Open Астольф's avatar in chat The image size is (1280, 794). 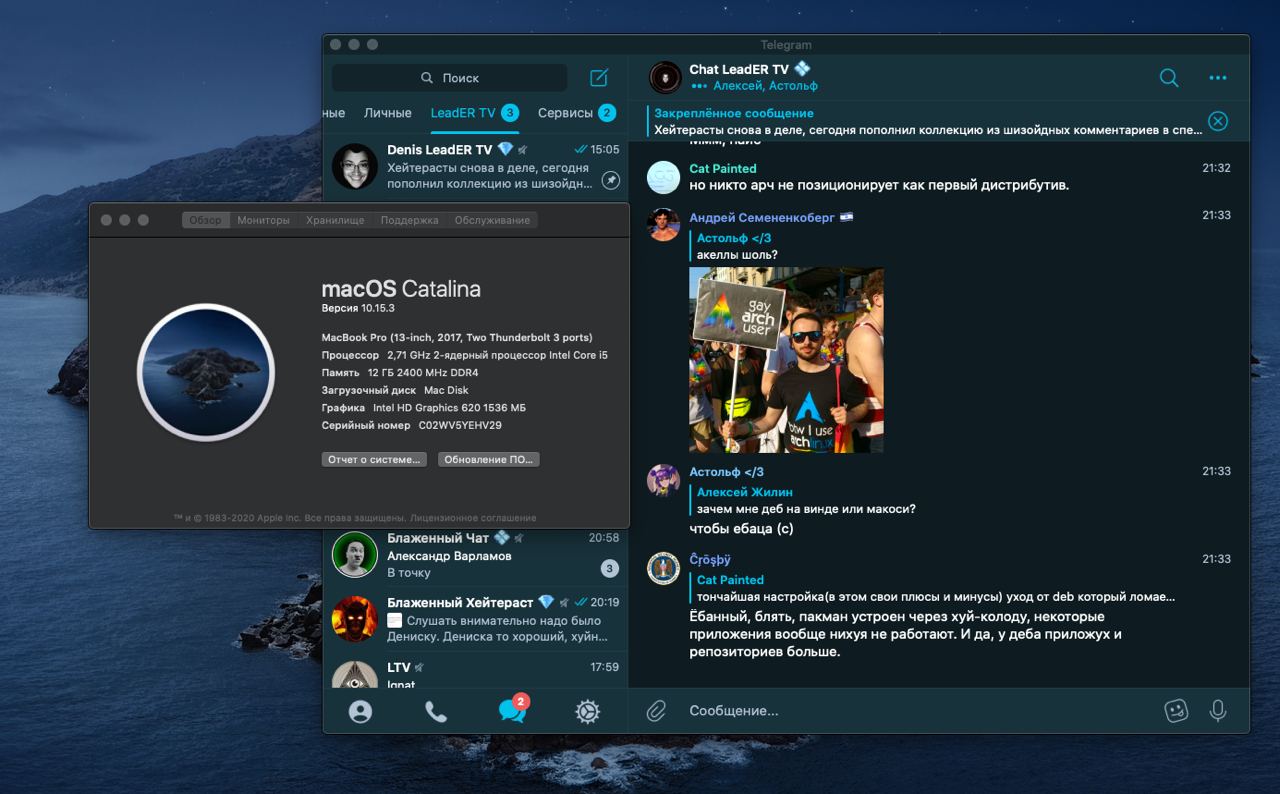coord(664,480)
